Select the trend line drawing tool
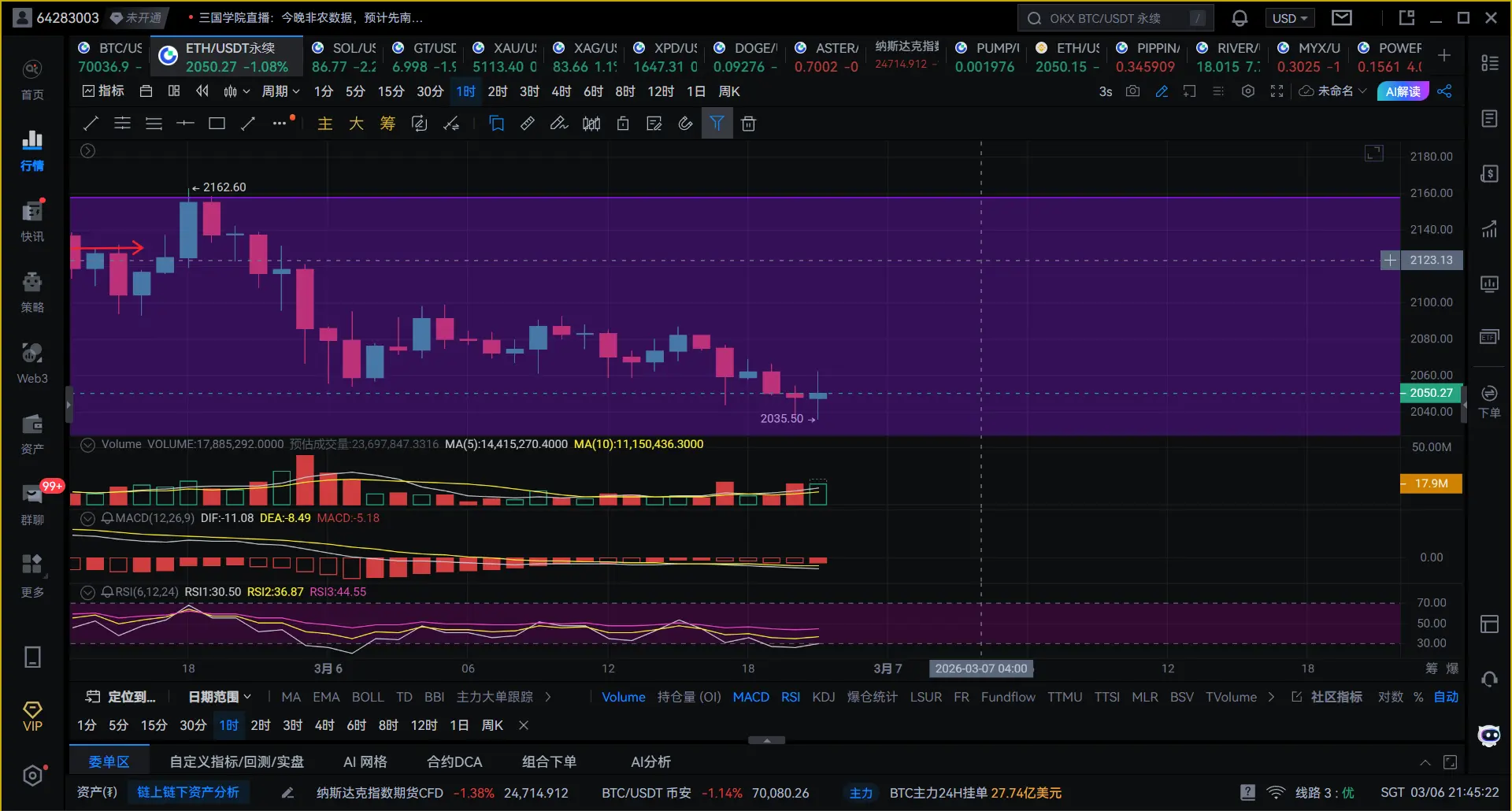The image size is (1512, 811). 91,124
